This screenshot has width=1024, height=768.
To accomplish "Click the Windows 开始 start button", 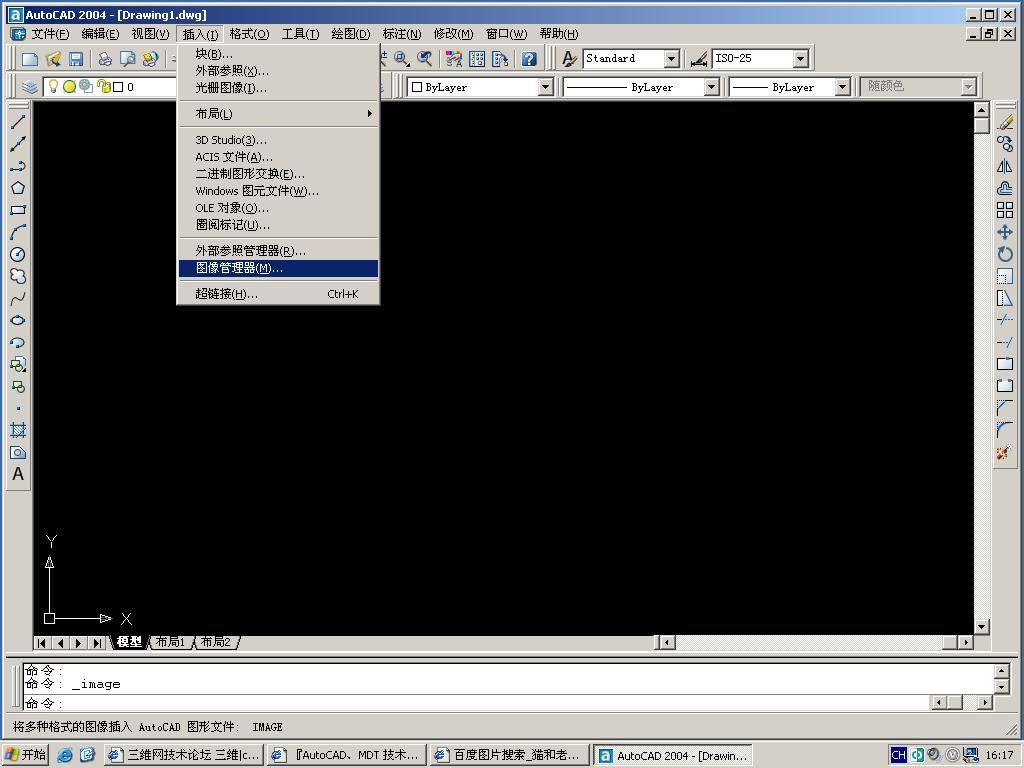I will (25, 754).
